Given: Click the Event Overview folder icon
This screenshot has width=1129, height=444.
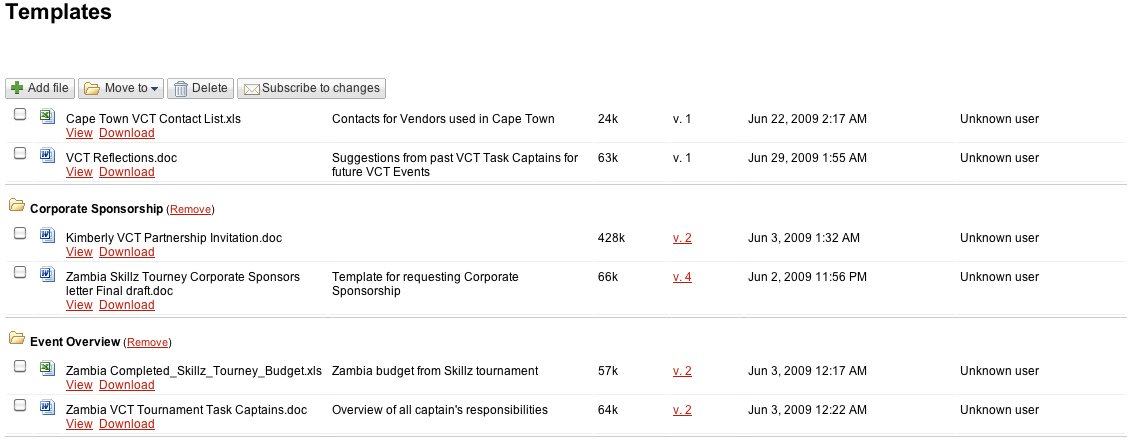Looking at the screenshot, I should click(17, 338).
